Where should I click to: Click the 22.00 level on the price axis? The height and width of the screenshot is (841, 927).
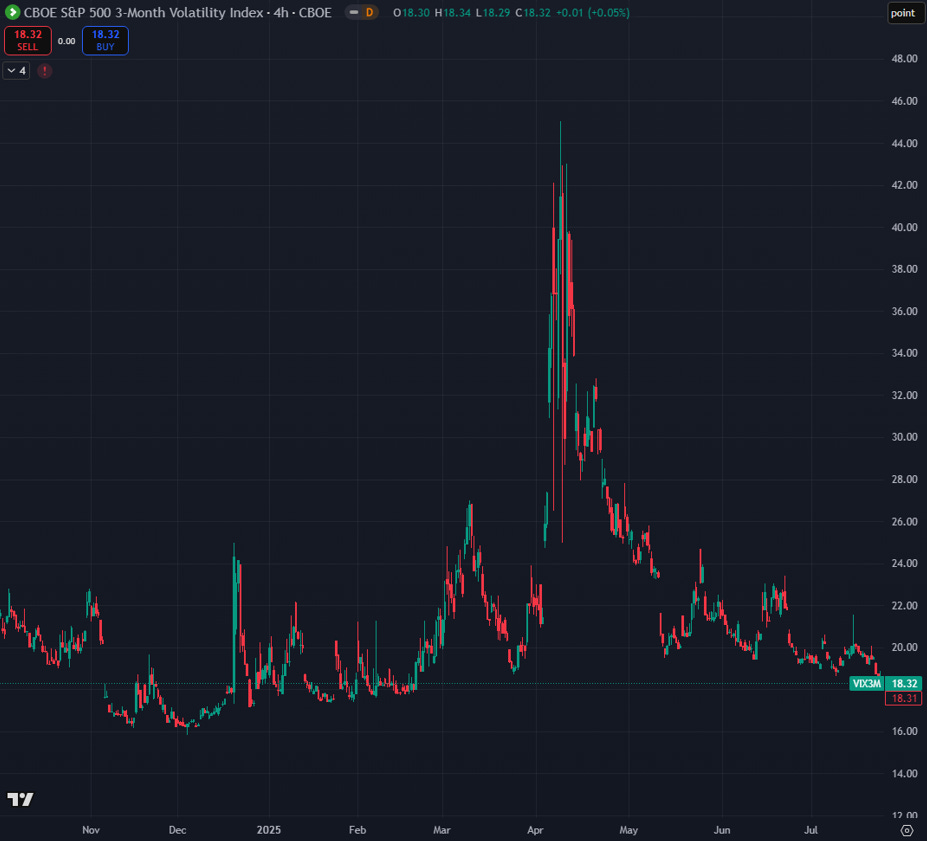pyautogui.click(x=904, y=605)
